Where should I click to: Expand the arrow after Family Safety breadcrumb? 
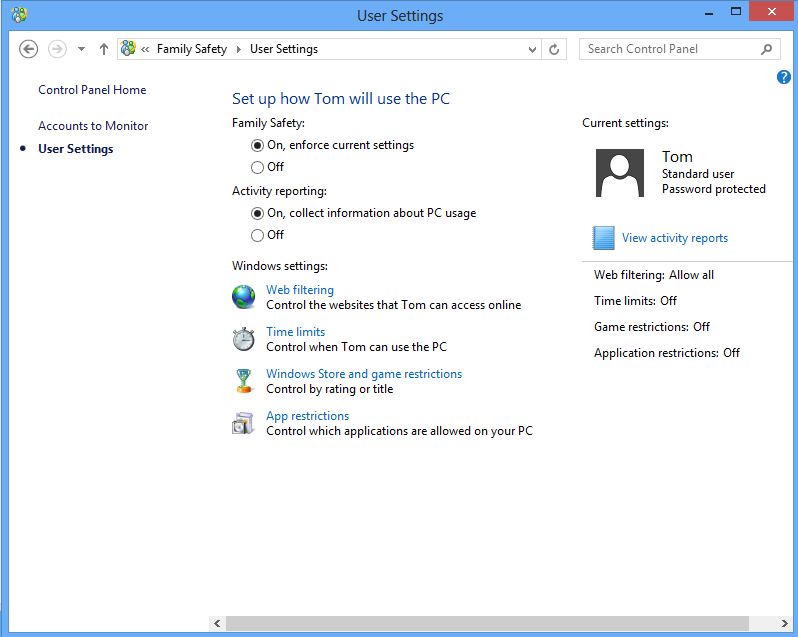238,49
